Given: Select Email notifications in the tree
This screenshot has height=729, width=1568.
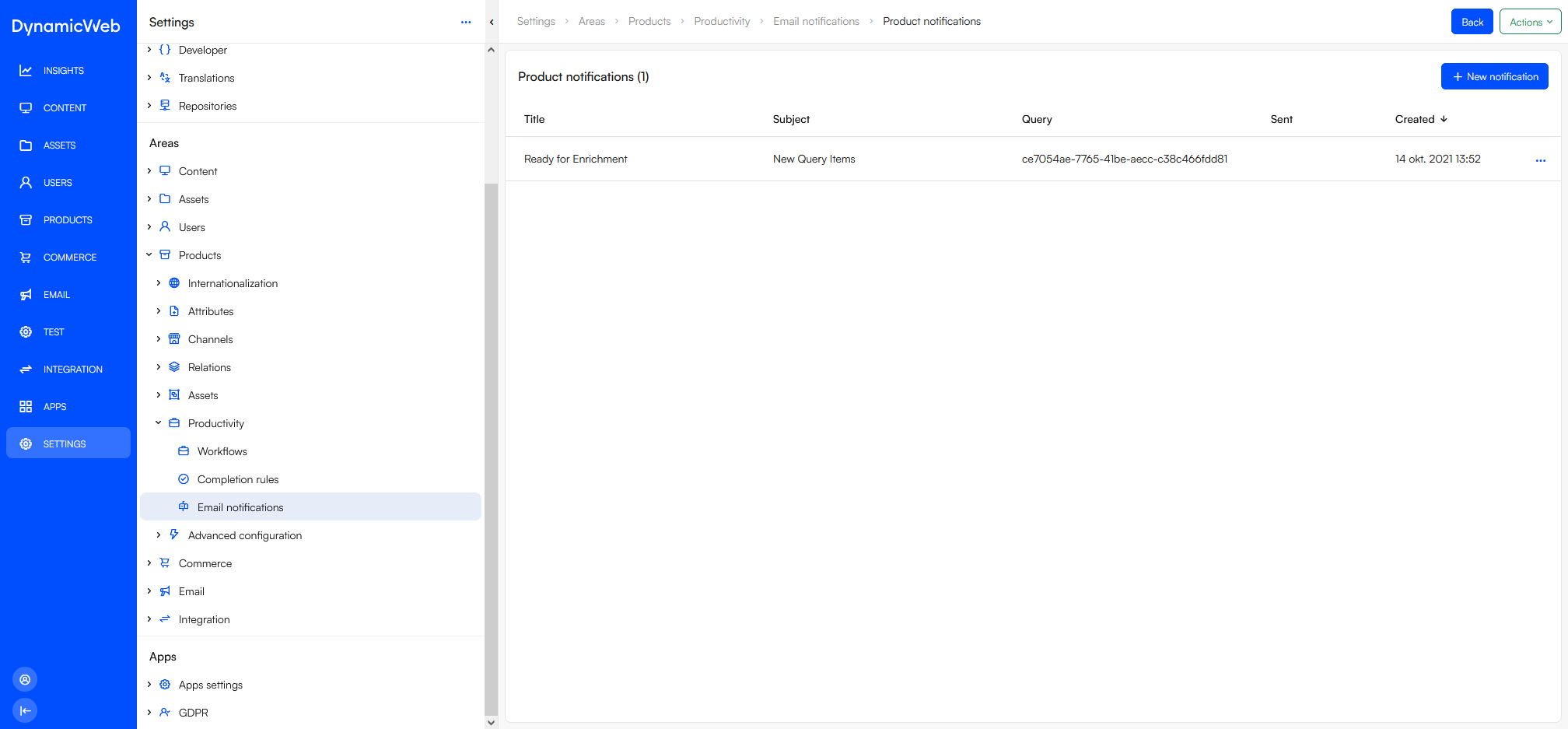Looking at the screenshot, I should coord(240,506).
